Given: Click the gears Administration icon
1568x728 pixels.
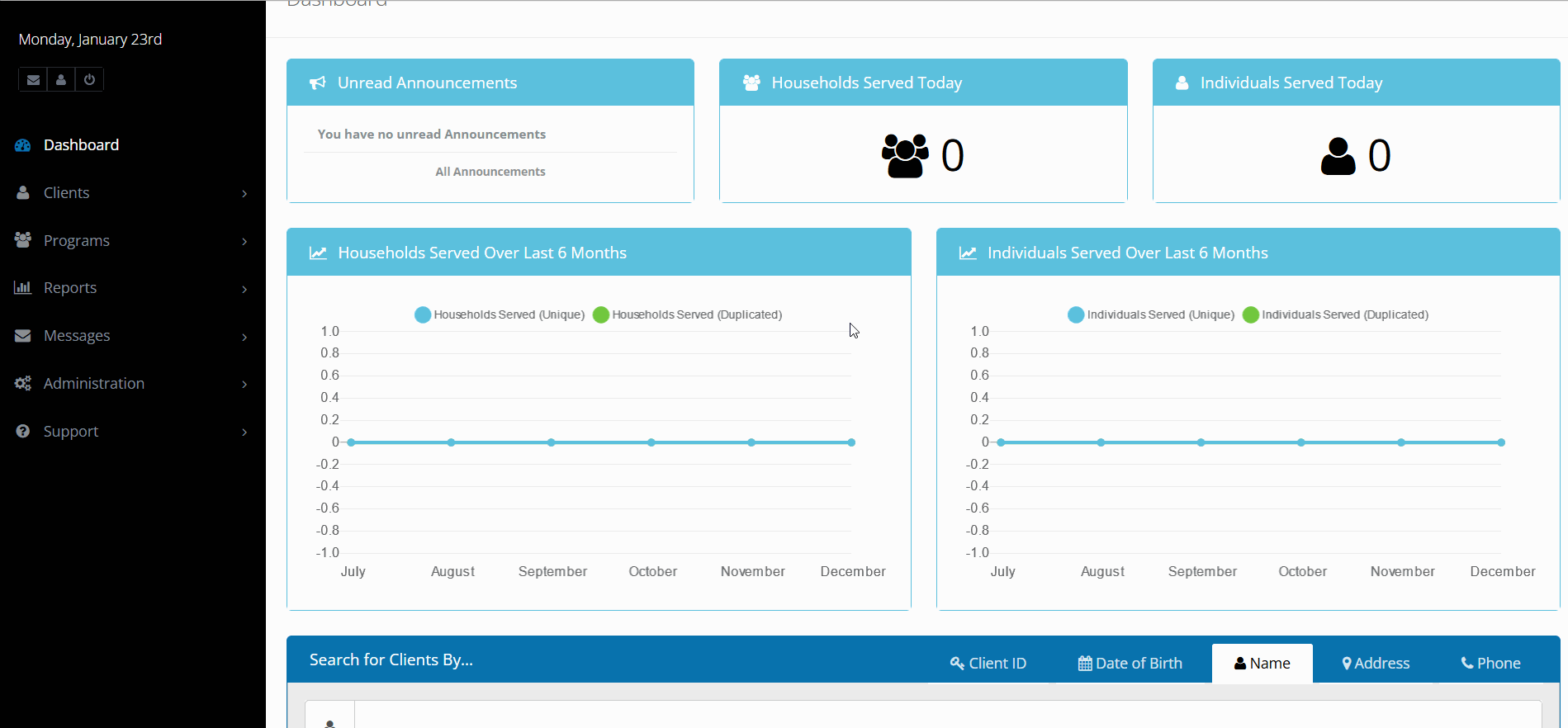Looking at the screenshot, I should point(23,384).
